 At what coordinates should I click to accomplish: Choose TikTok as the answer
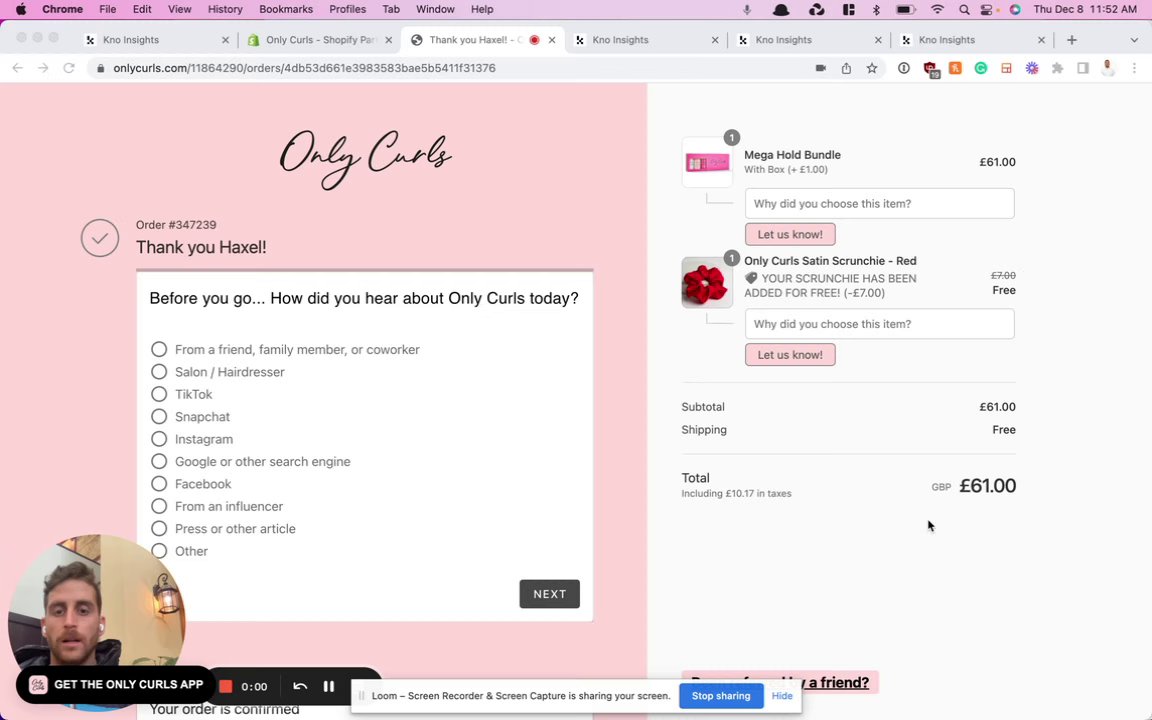pyautogui.click(x=159, y=394)
